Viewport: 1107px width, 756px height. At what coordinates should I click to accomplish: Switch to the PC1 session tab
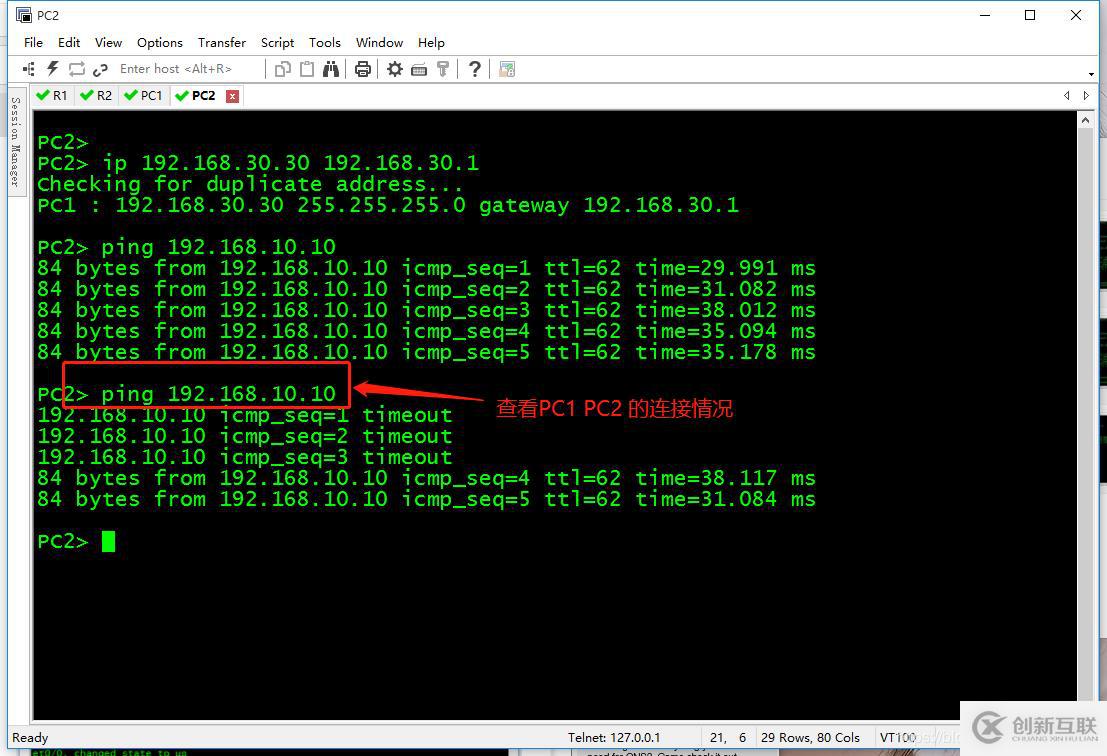[143, 96]
